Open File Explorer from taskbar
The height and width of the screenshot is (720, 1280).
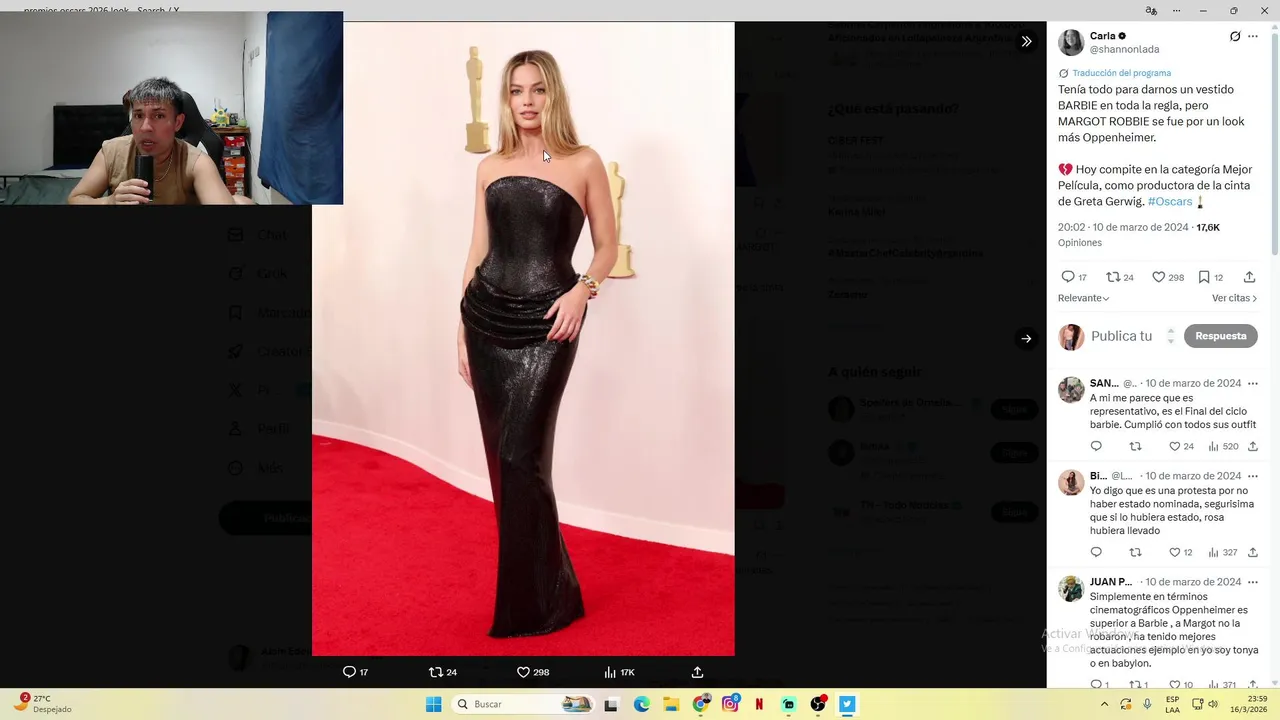(671, 704)
